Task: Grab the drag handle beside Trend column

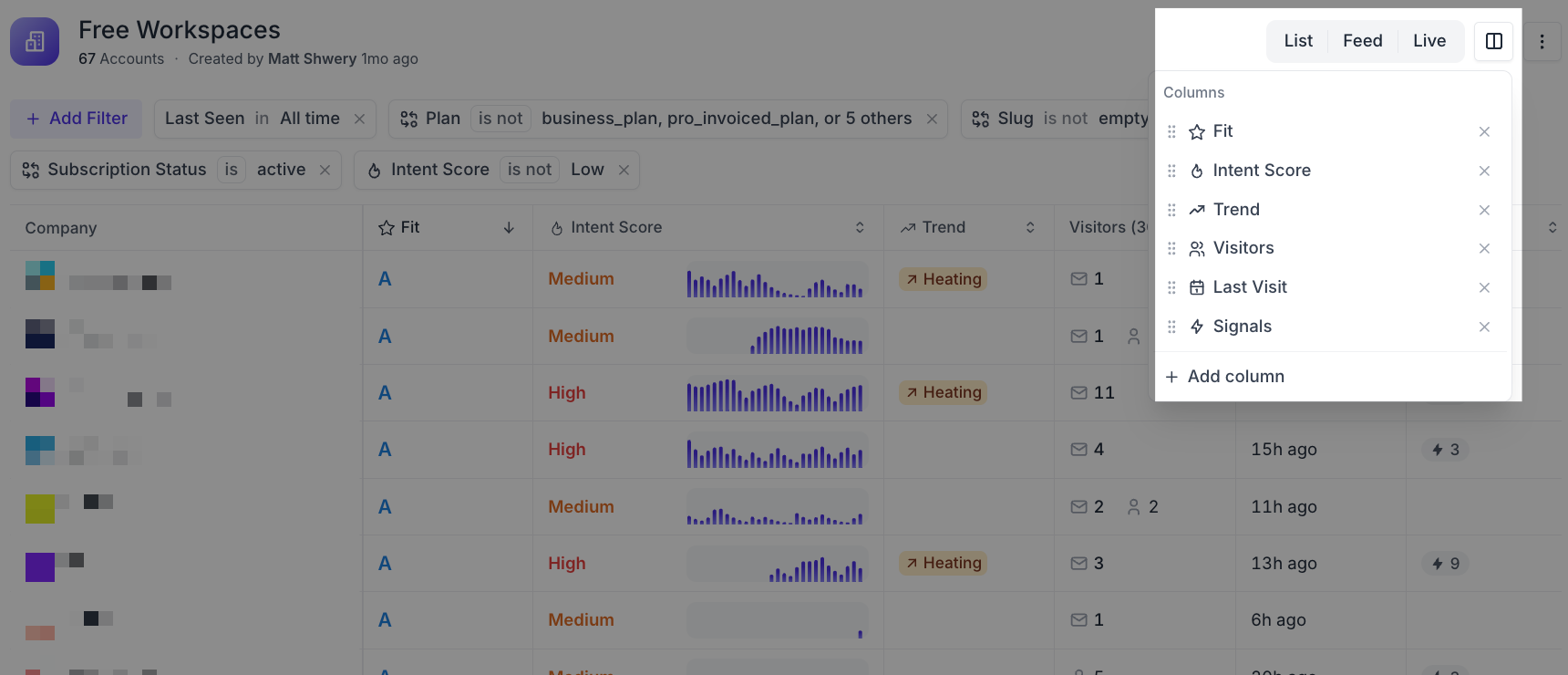Action: point(1171,210)
